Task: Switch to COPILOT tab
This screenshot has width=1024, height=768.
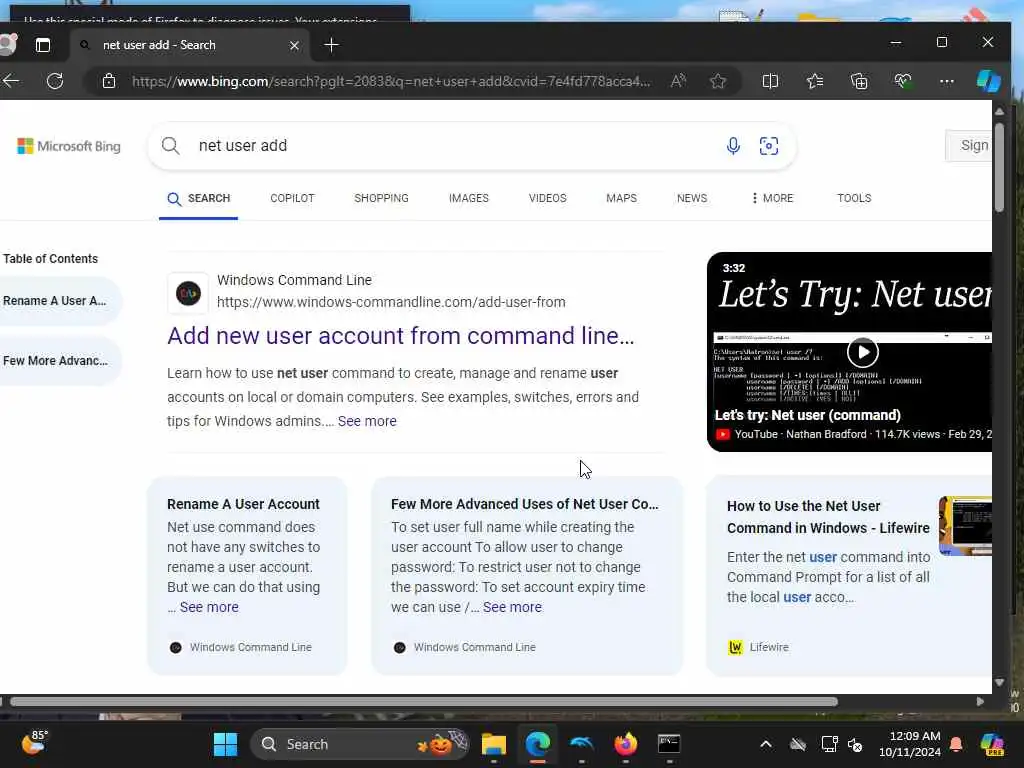Action: (292, 199)
